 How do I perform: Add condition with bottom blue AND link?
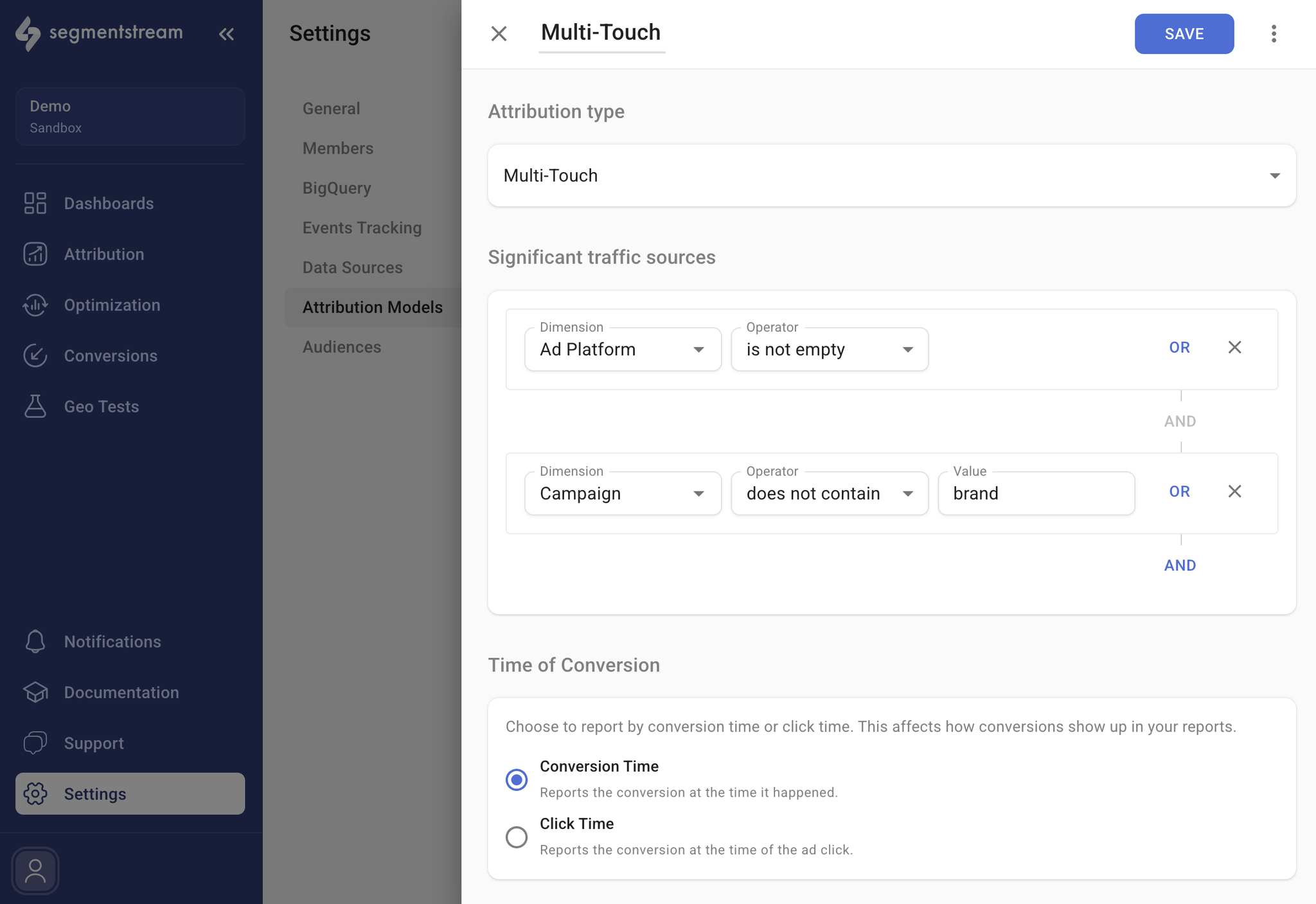[x=1180, y=565]
